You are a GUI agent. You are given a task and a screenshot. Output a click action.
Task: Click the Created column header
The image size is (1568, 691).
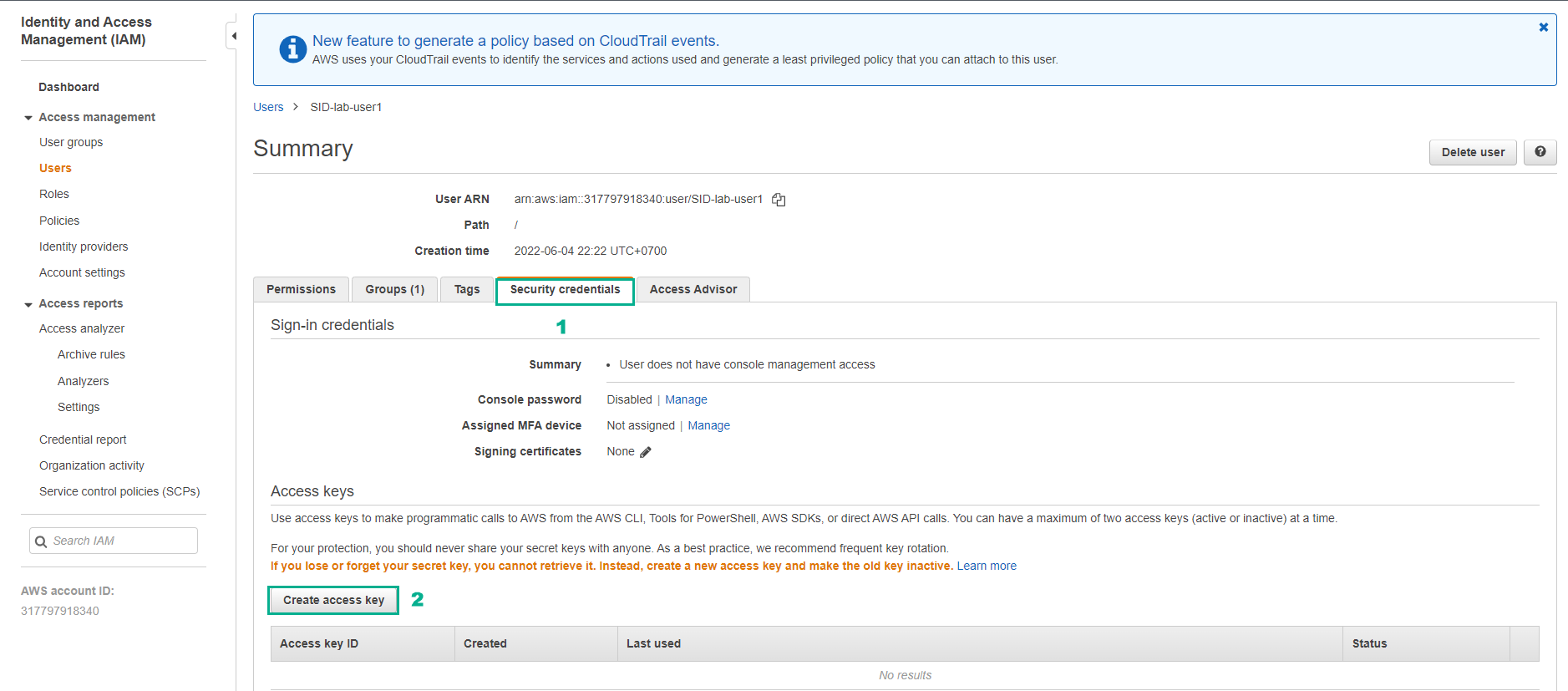click(x=536, y=643)
